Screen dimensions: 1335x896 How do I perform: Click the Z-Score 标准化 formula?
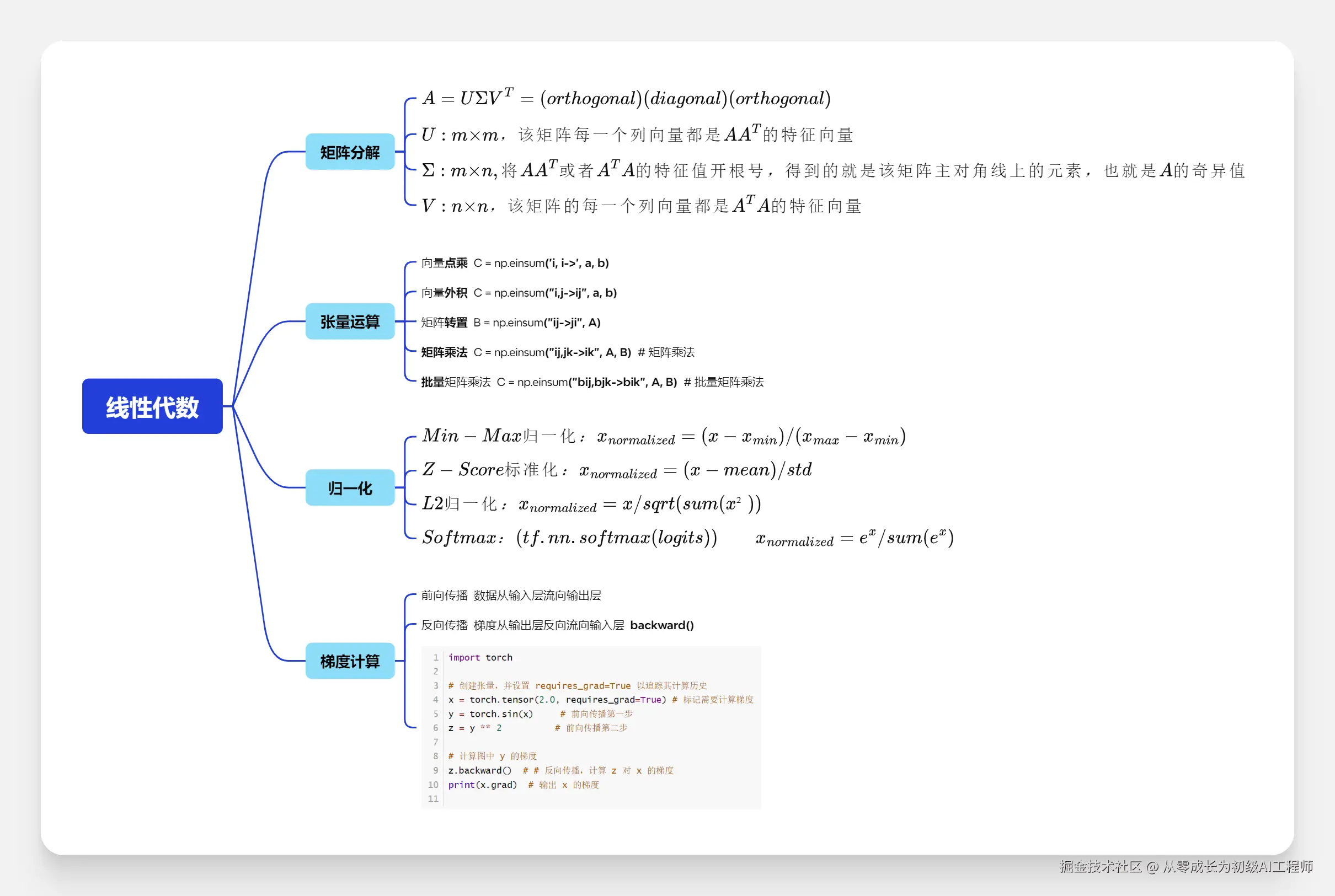point(616,470)
